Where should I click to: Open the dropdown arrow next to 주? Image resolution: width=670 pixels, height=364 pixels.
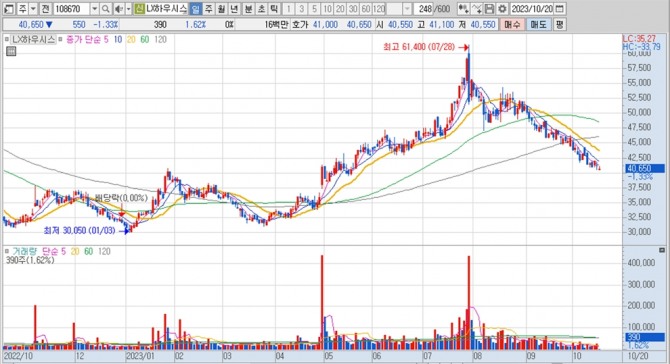33,9
